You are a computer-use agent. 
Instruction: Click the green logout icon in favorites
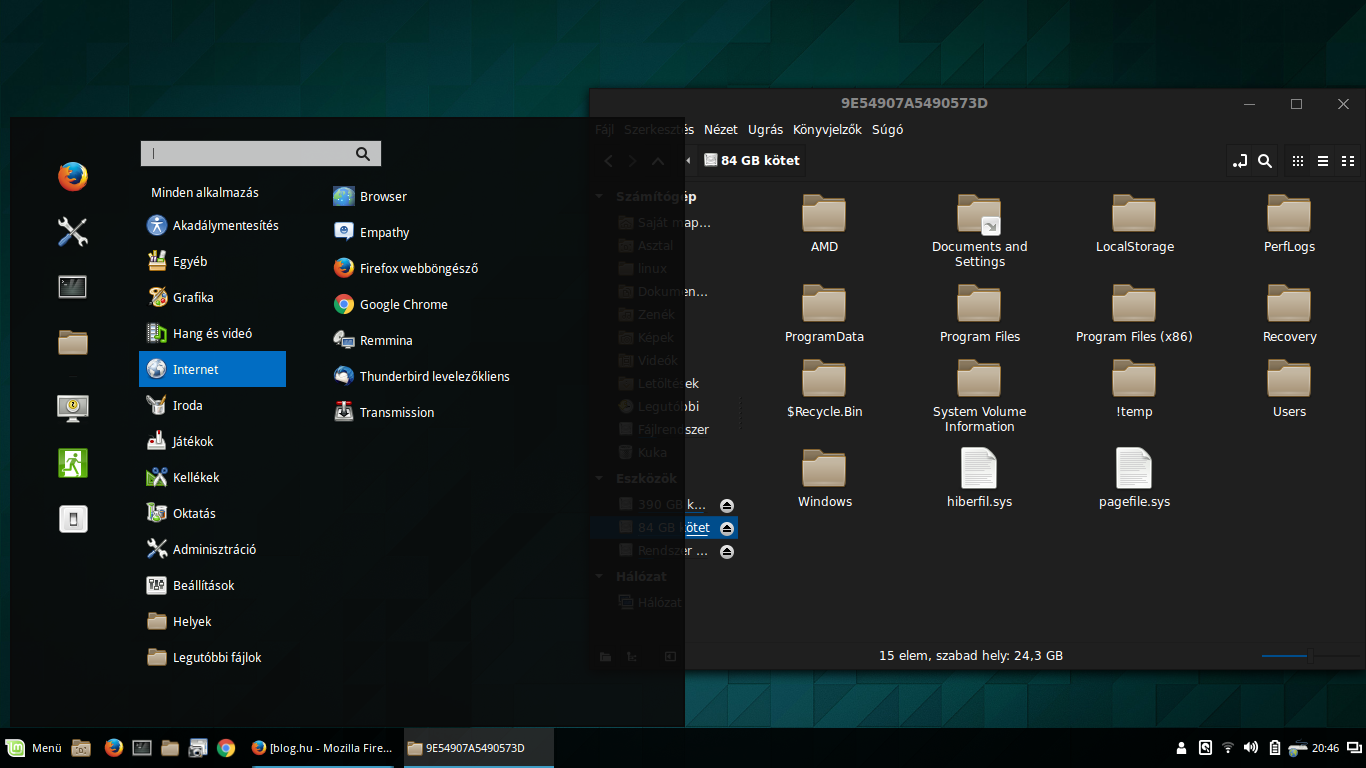click(x=72, y=463)
